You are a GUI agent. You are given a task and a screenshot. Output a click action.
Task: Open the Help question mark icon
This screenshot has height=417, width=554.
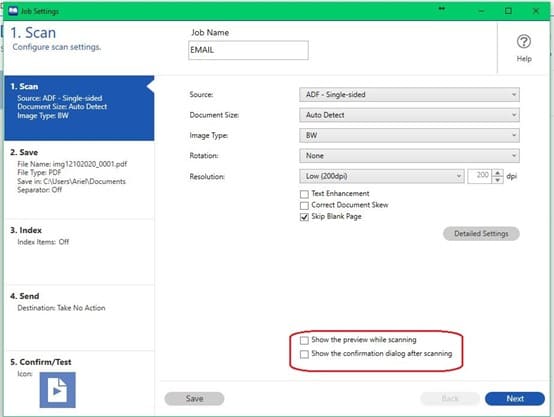[x=524, y=42]
